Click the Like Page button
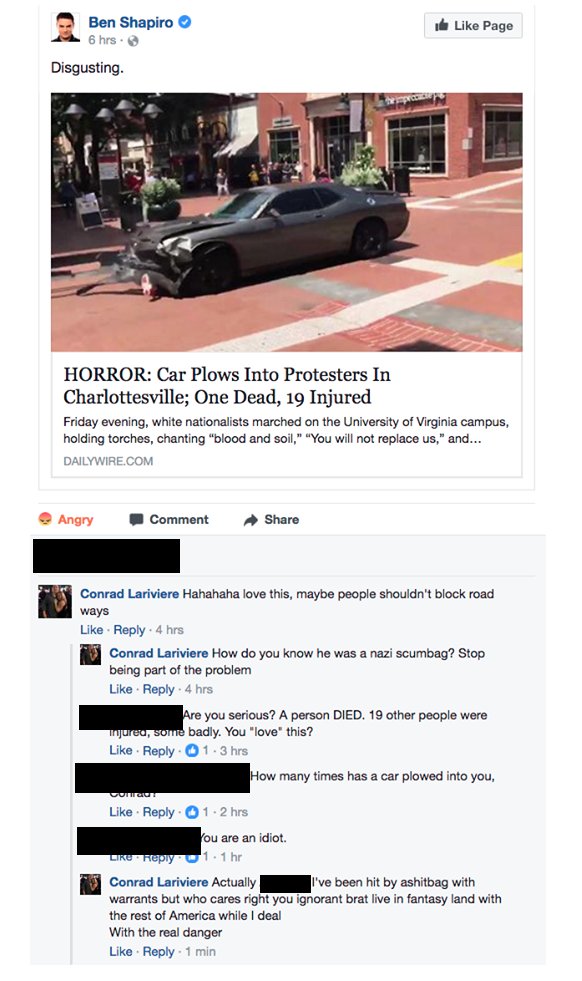 point(473,26)
